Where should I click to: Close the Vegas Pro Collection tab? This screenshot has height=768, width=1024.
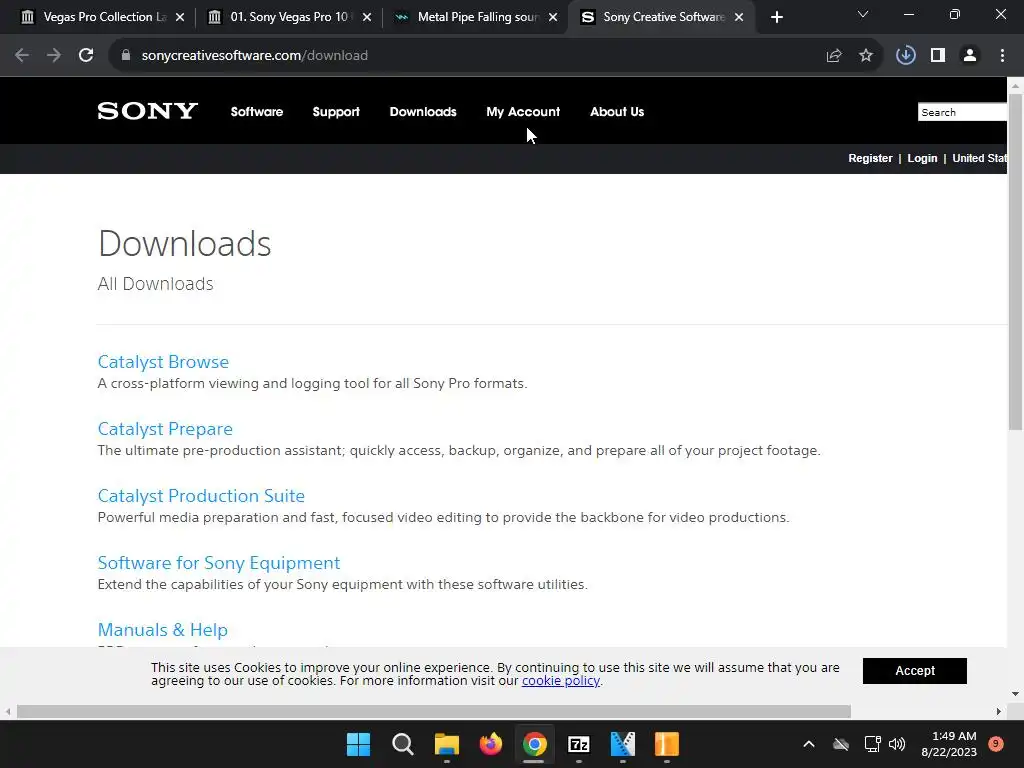pyautogui.click(x=180, y=18)
